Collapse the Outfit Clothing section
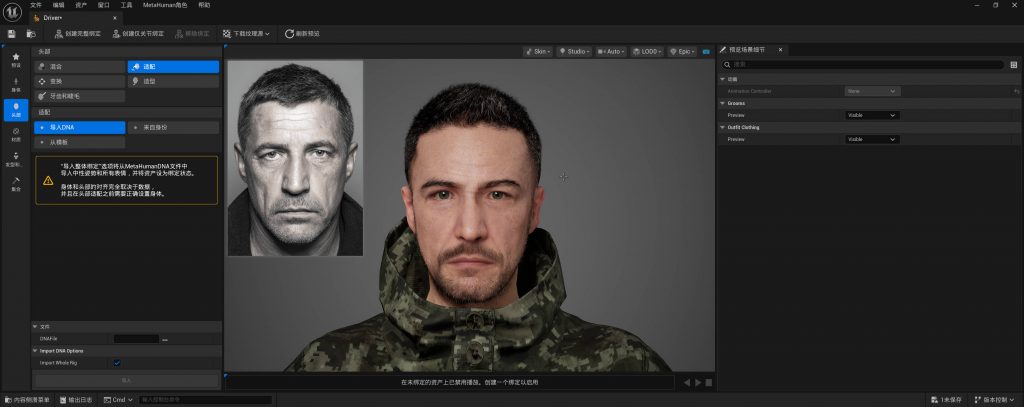The height and width of the screenshot is (407, 1024). (x=723, y=127)
